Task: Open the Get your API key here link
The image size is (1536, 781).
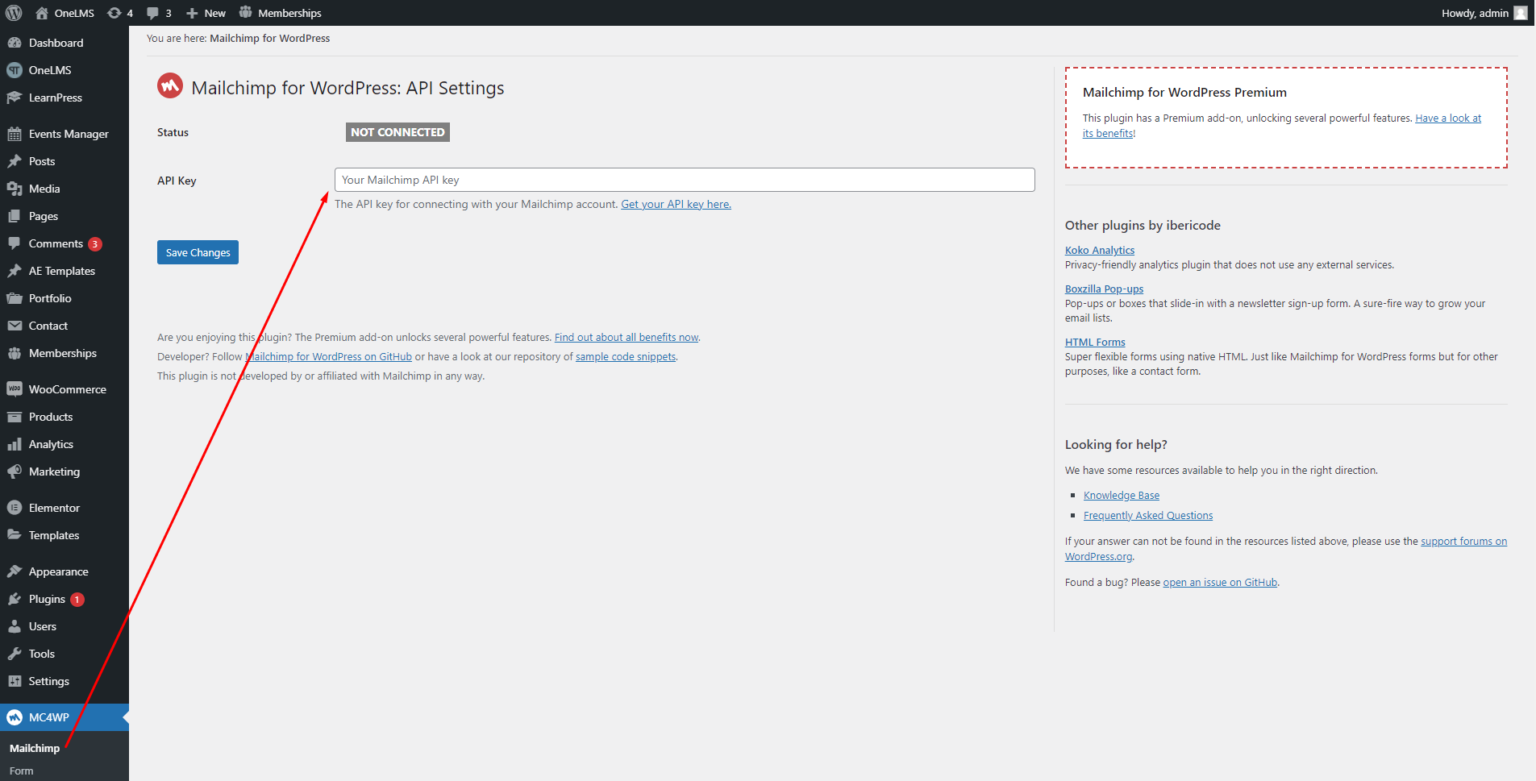Action: point(676,204)
